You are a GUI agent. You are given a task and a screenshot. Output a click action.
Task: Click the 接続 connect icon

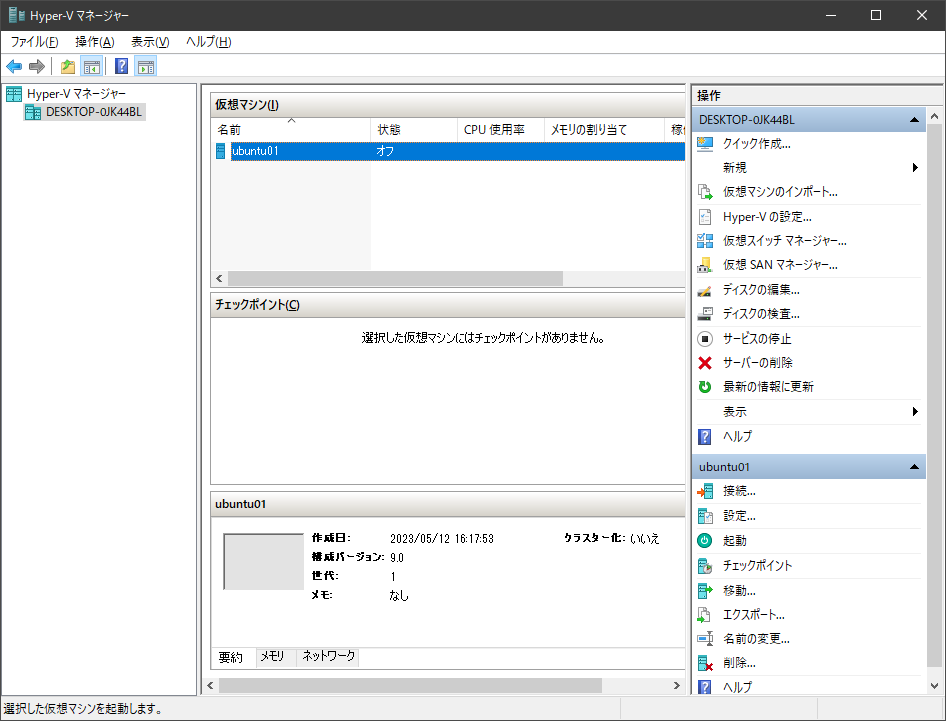click(x=705, y=491)
